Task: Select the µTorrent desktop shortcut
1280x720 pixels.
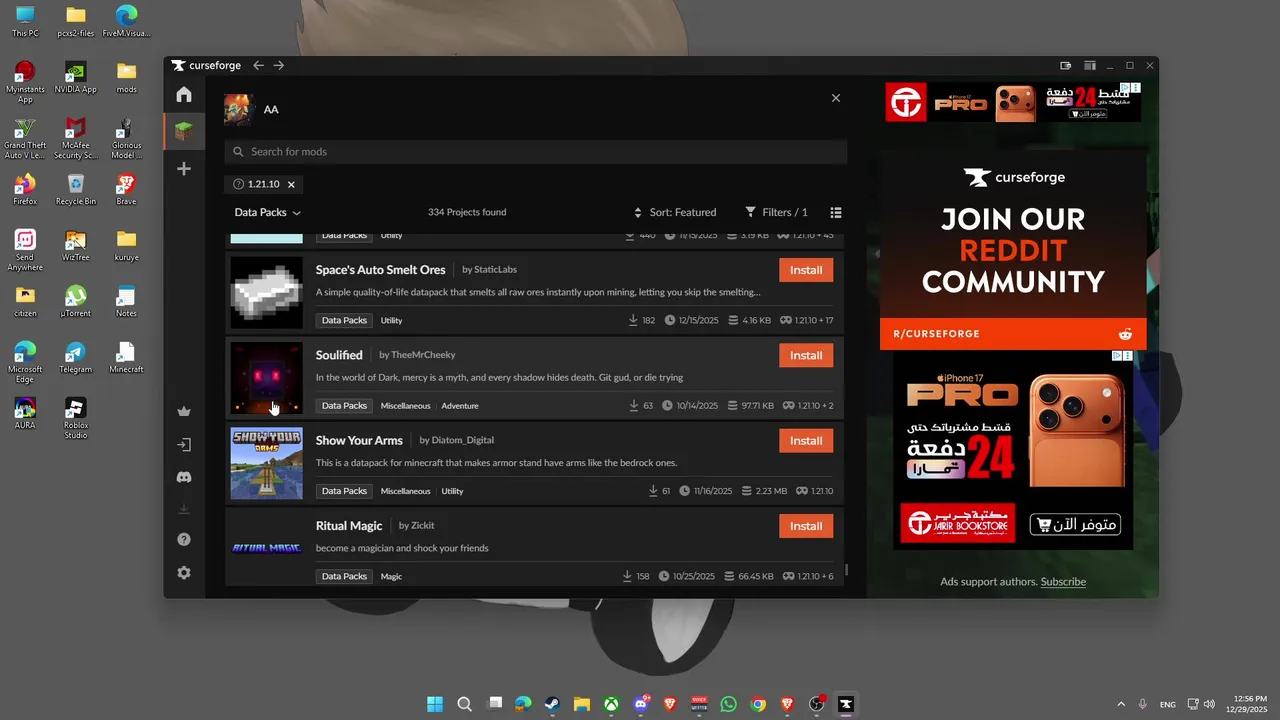Action: pyautogui.click(x=76, y=301)
